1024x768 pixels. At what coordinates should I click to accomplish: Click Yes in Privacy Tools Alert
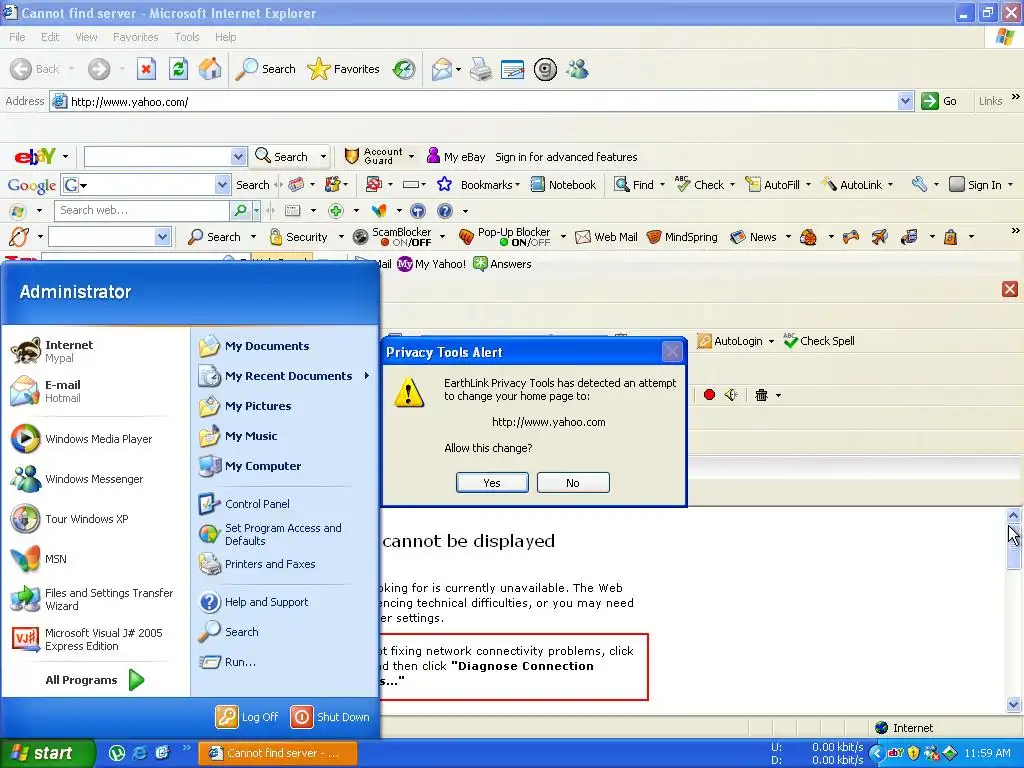[492, 483]
